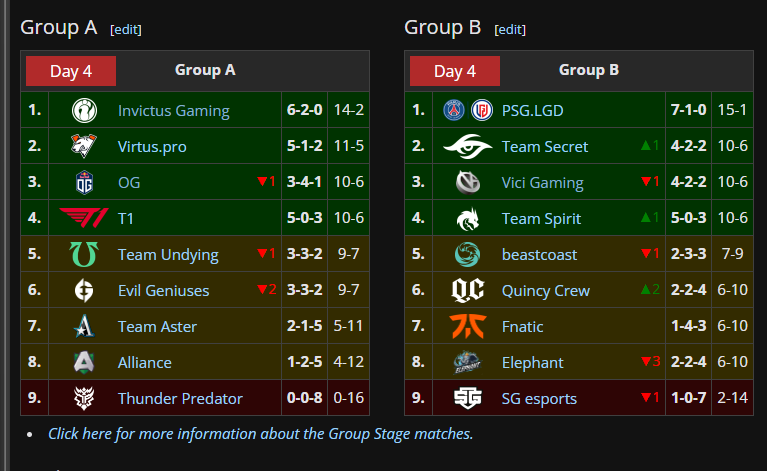Click the Fnatic orange logo
Image resolution: width=767 pixels, height=471 pixels.
coord(468,327)
